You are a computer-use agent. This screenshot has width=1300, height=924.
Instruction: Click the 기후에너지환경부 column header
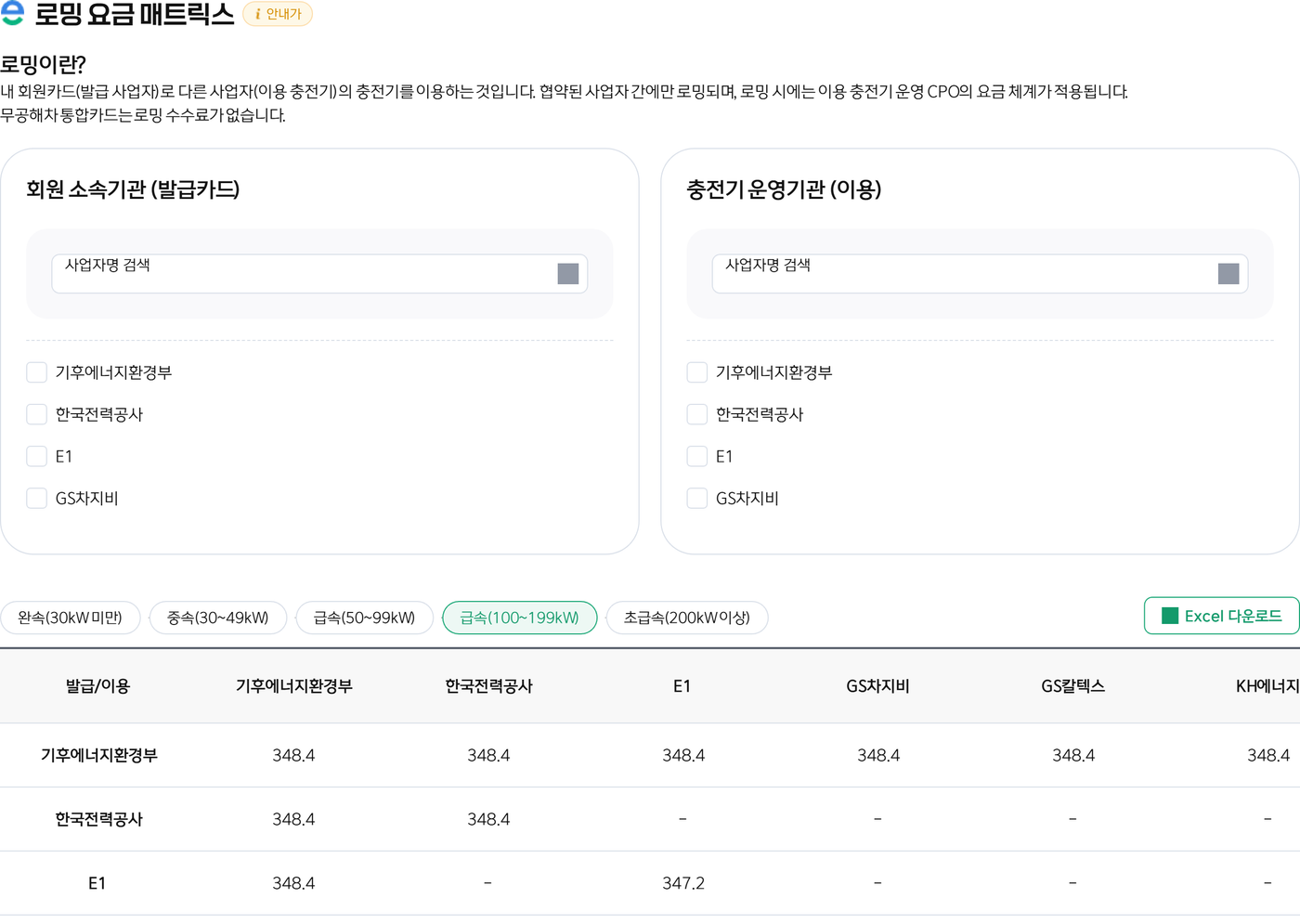pos(293,686)
